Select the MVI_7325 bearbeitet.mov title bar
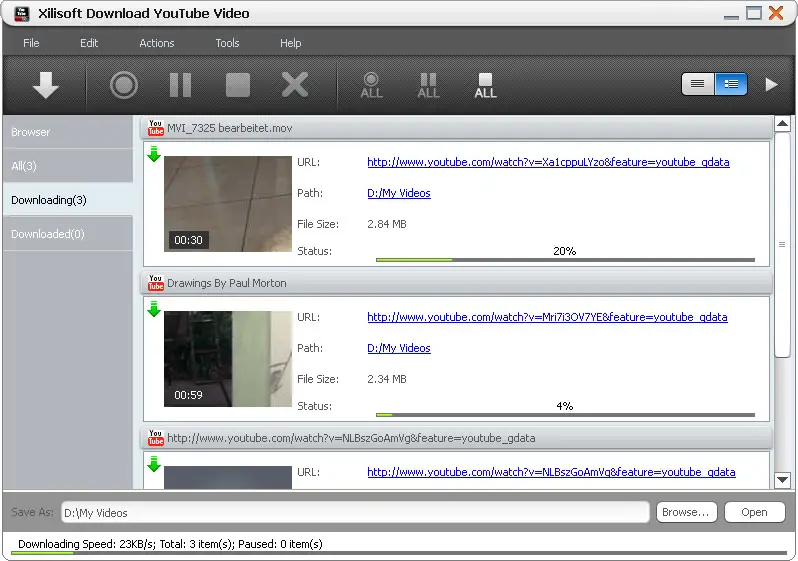798x561 pixels. coord(457,128)
